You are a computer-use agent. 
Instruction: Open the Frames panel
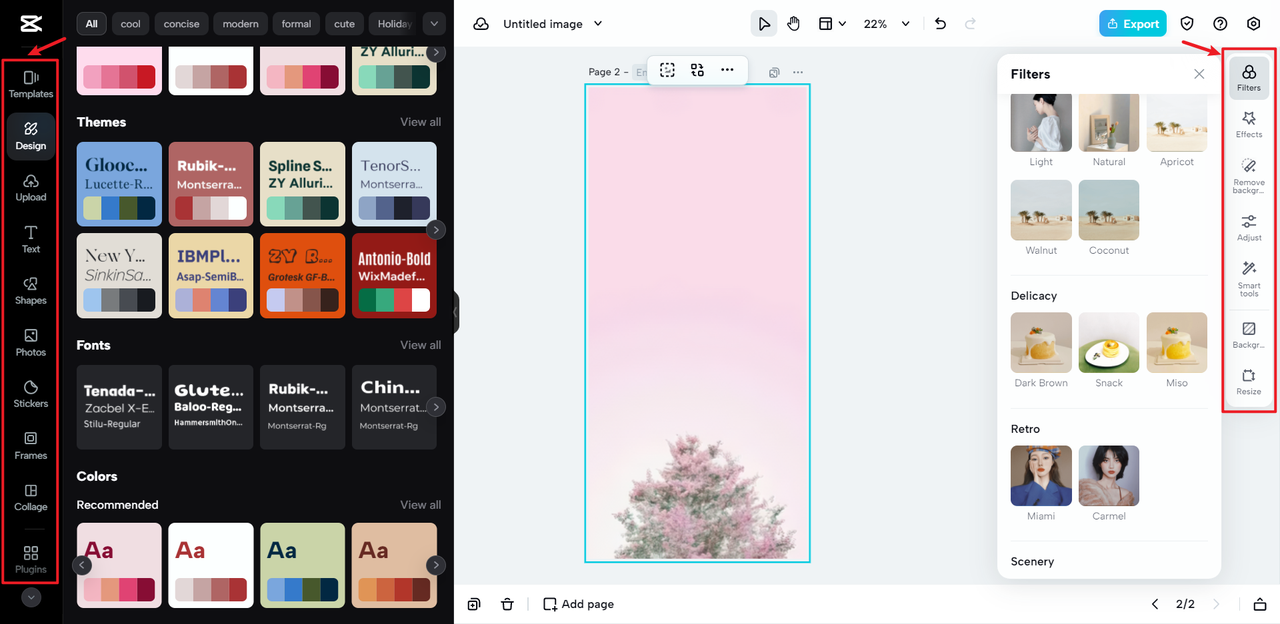point(30,446)
